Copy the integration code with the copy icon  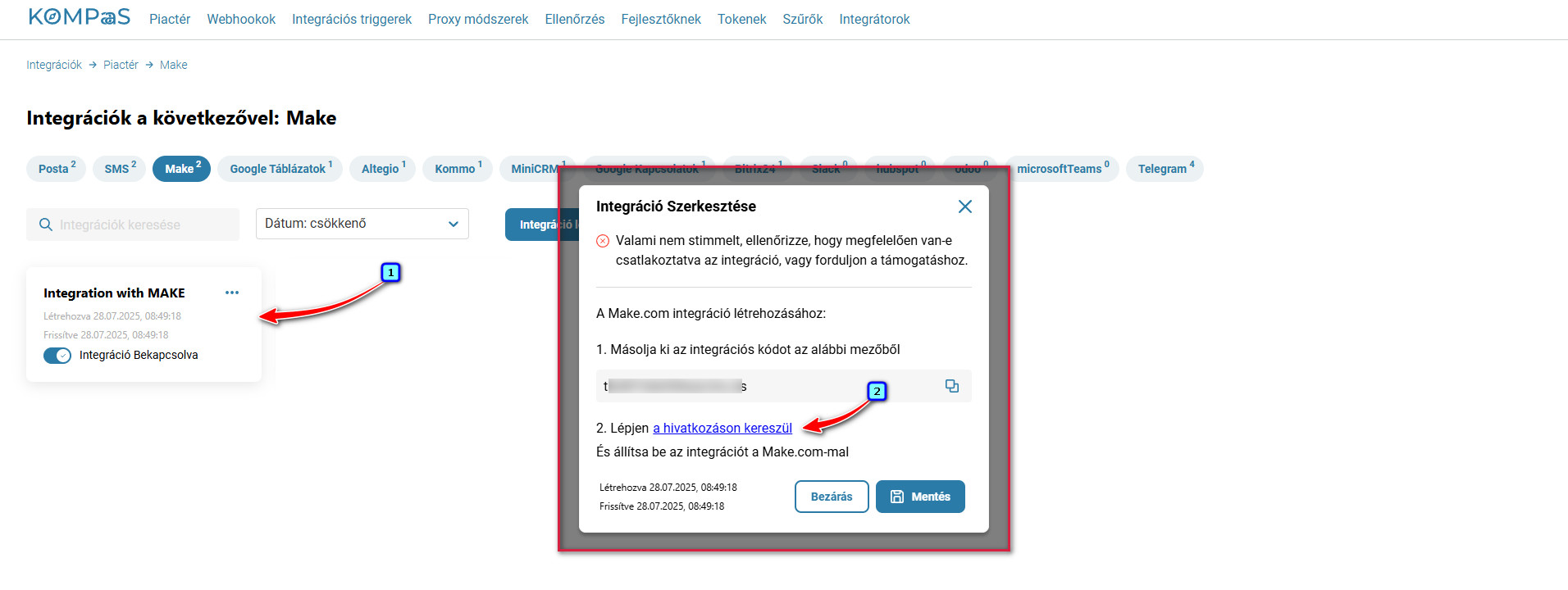click(x=952, y=386)
